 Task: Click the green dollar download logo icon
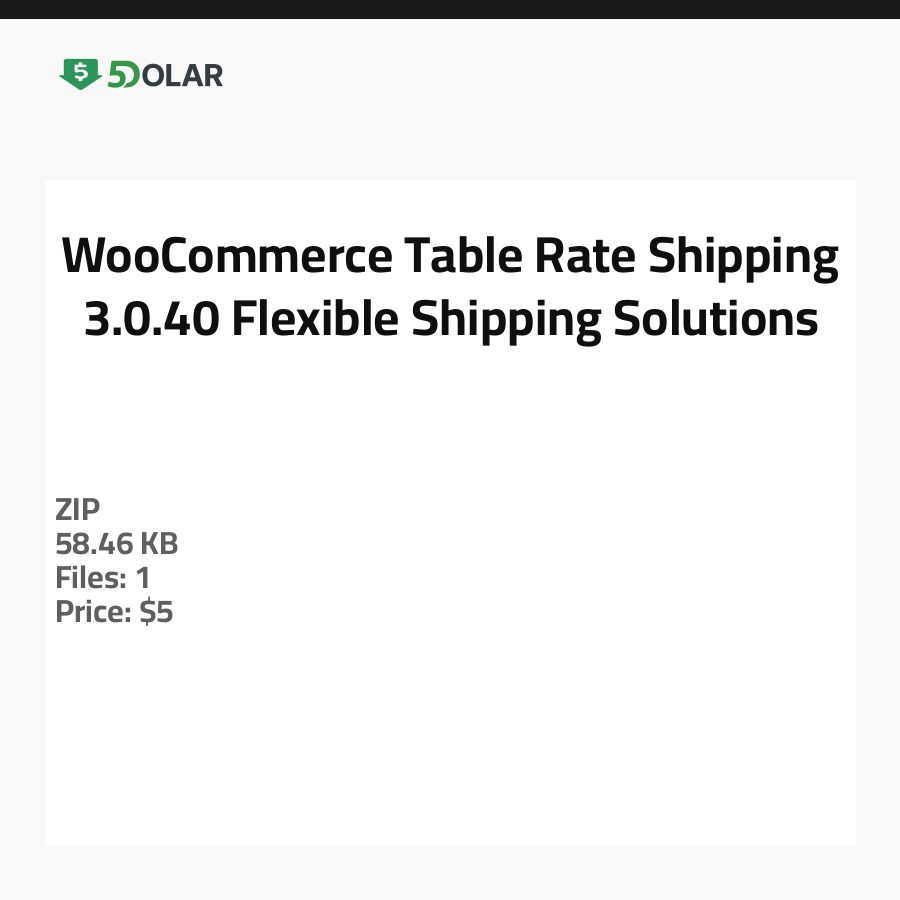tap(80, 74)
